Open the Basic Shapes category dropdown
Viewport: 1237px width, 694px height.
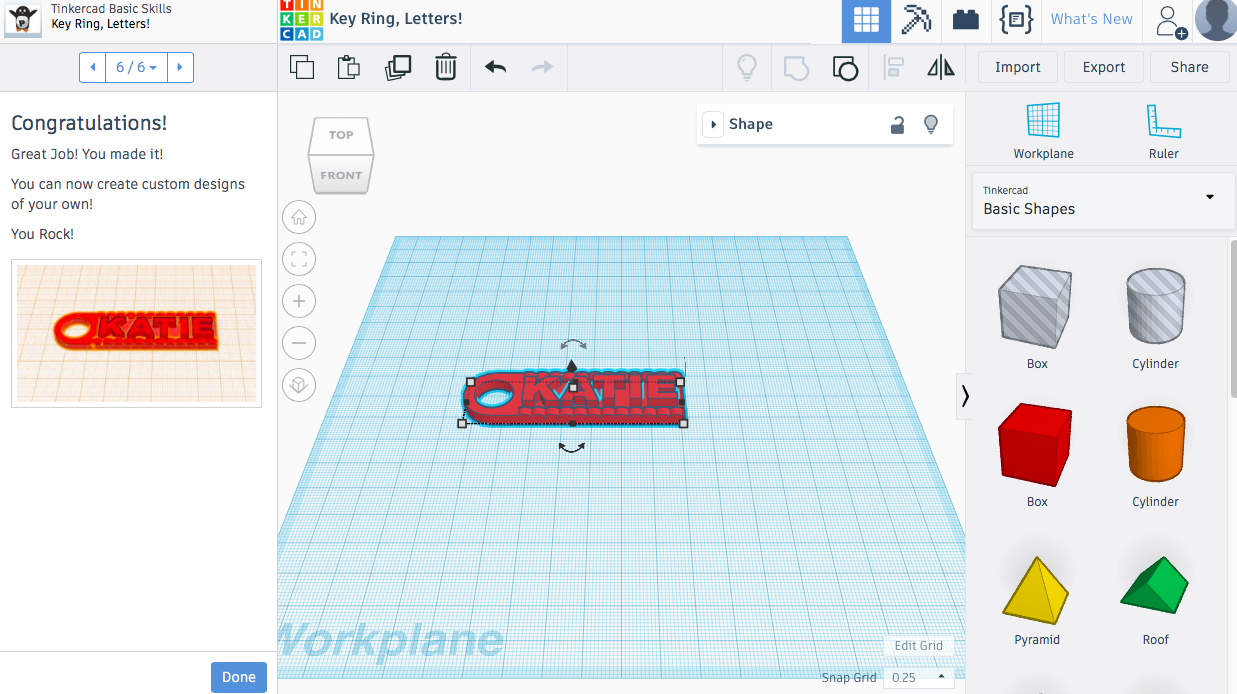click(x=1207, y=199)
